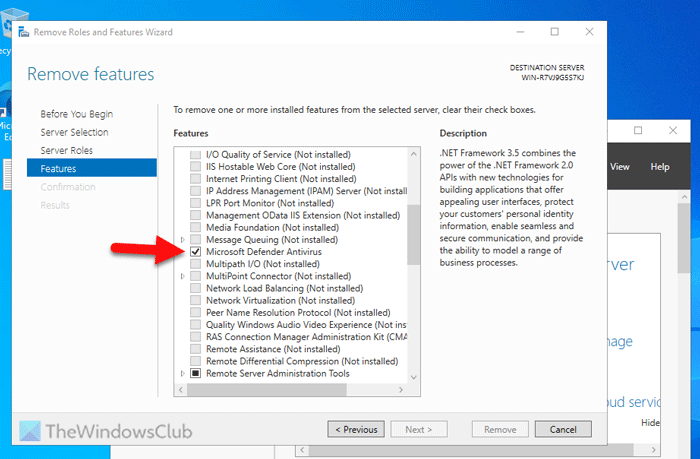This screenshot has width=700, height=459.
Task: Expand the Message Queuing tree node
Action: 182,240
